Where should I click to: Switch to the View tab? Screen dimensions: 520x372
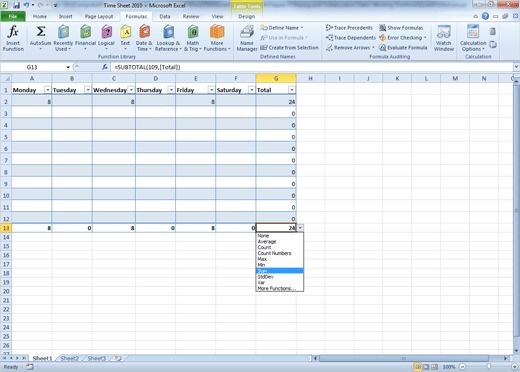click(x=218, y=16)
